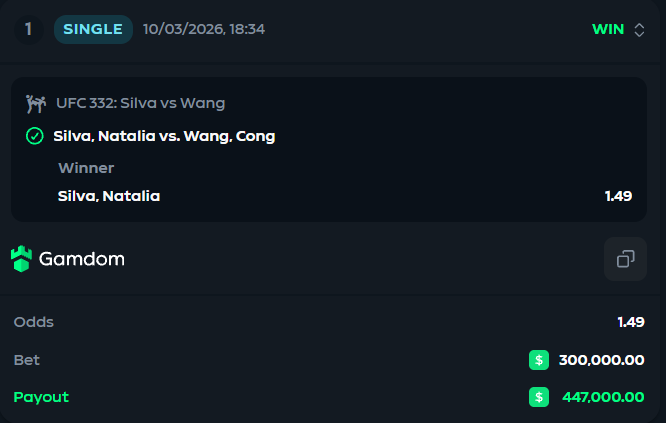
Task: Click the green checkmark won icon
Action: pos(35,136)
